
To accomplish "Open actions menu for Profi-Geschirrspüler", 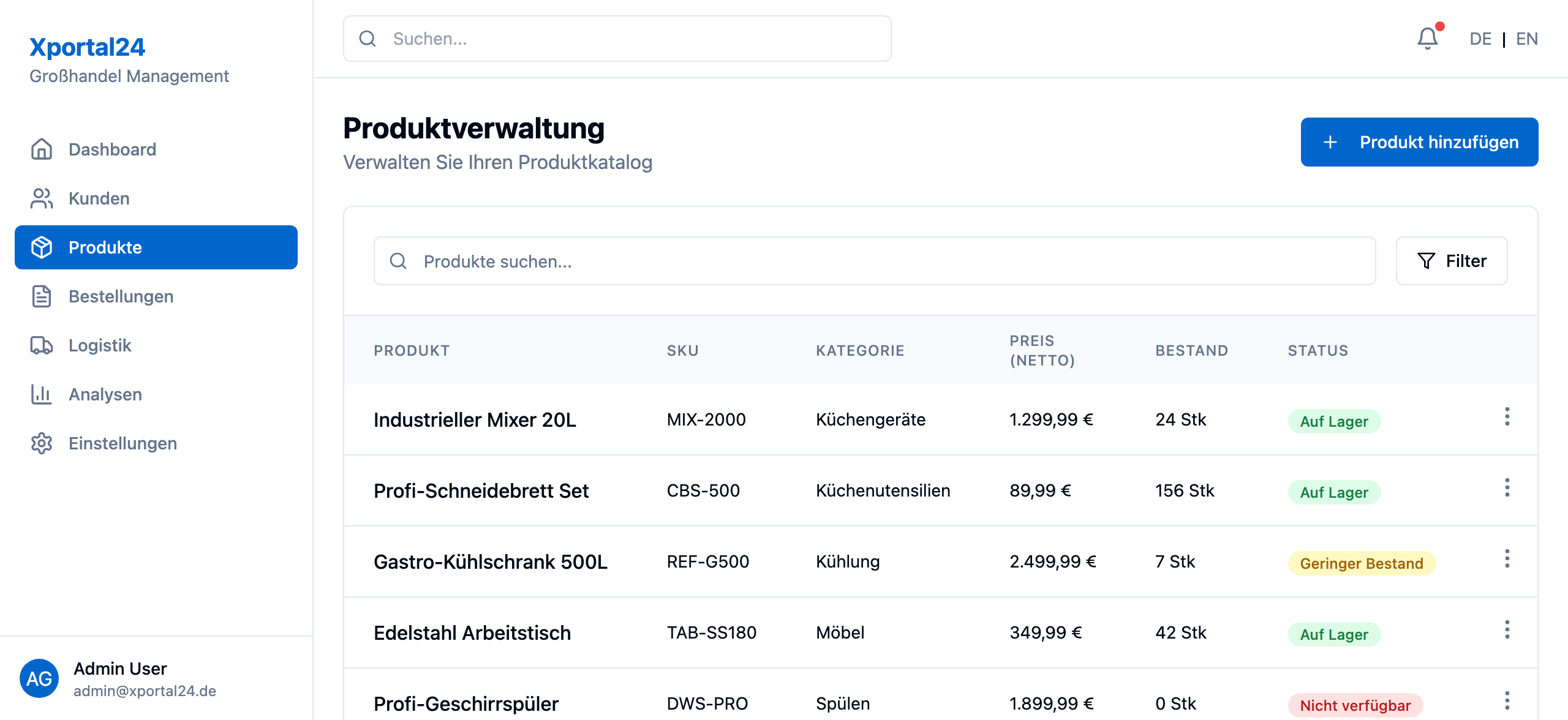I will pyautogui.click(x=1507, y=701).
